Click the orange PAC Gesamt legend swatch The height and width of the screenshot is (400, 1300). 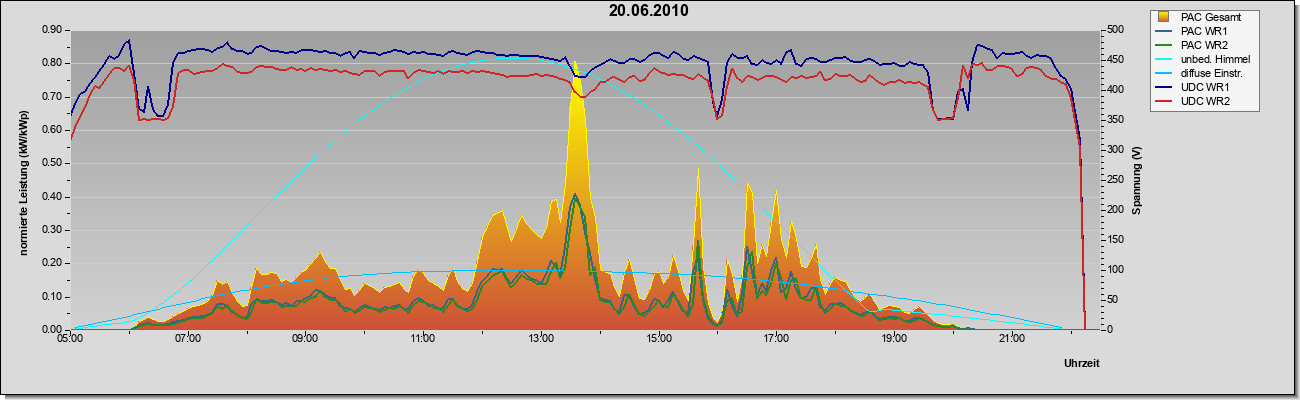tap(1165, 16)
